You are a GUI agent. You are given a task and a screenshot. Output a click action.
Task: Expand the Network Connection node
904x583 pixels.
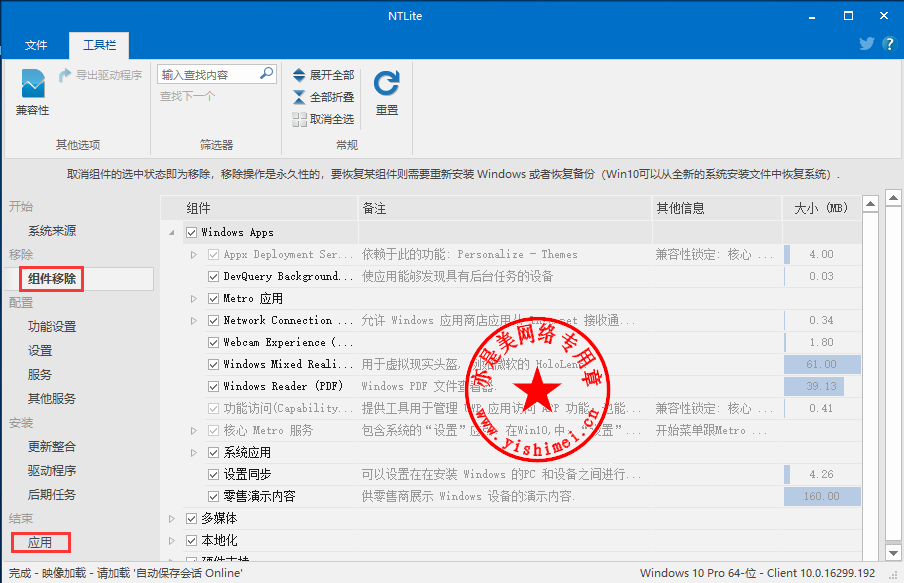[x=194, y=321]
